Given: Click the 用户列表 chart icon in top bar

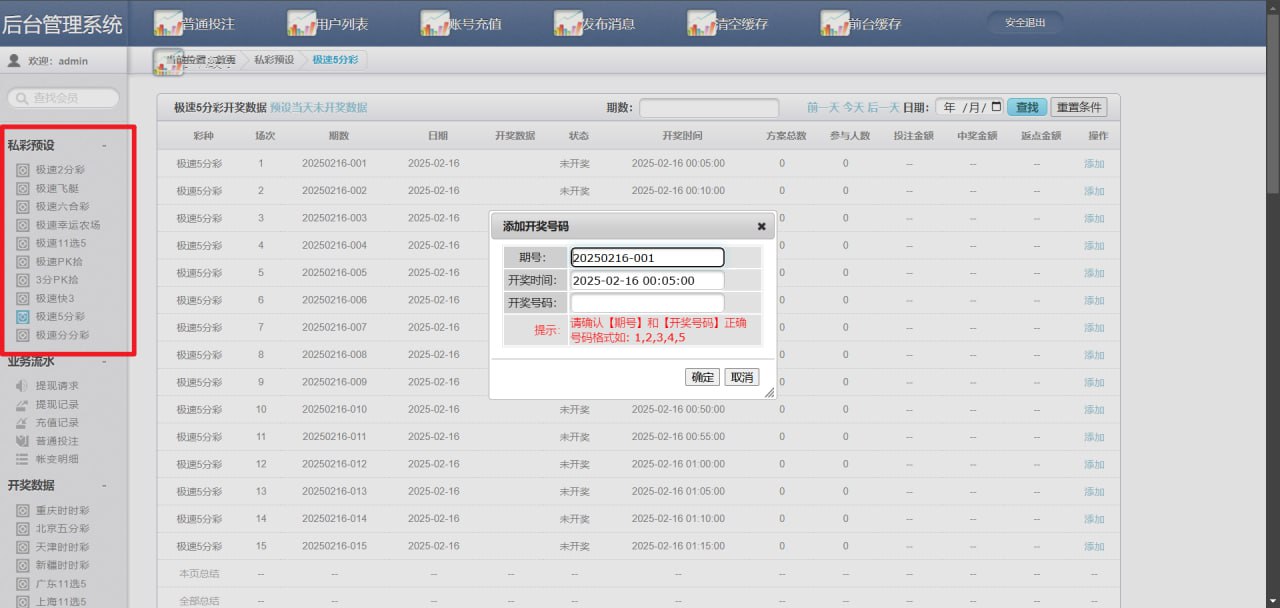Looking at the screenshot, I should [x=301, y=22].
